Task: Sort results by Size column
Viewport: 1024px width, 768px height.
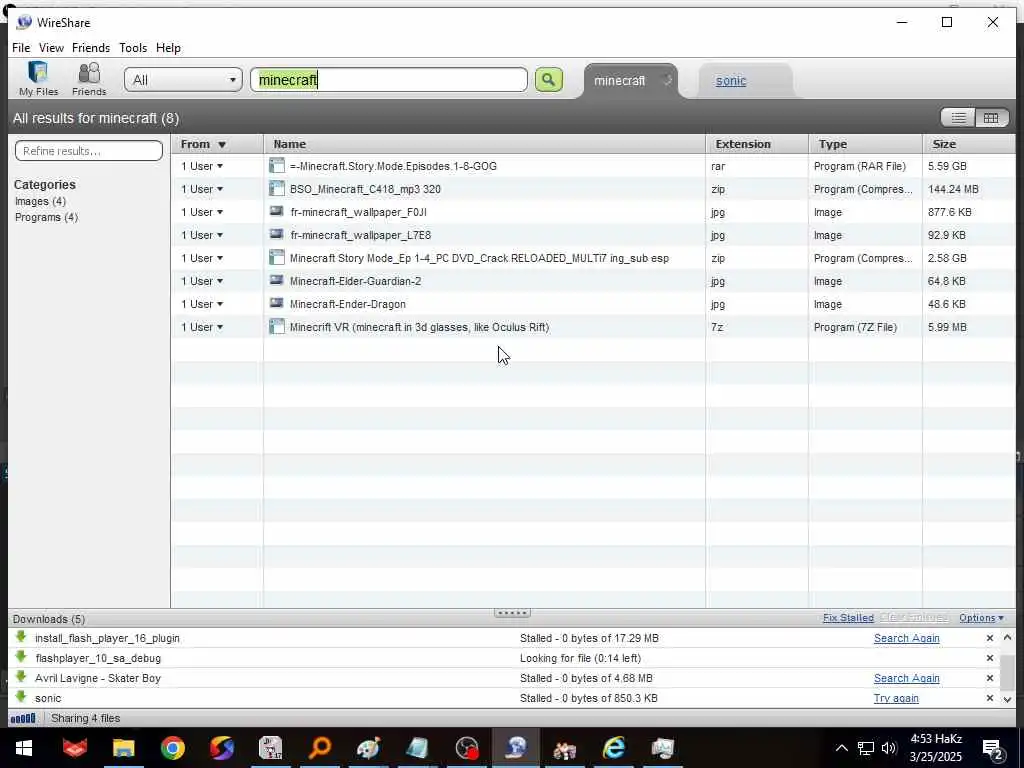Action: tap(969, 144)
